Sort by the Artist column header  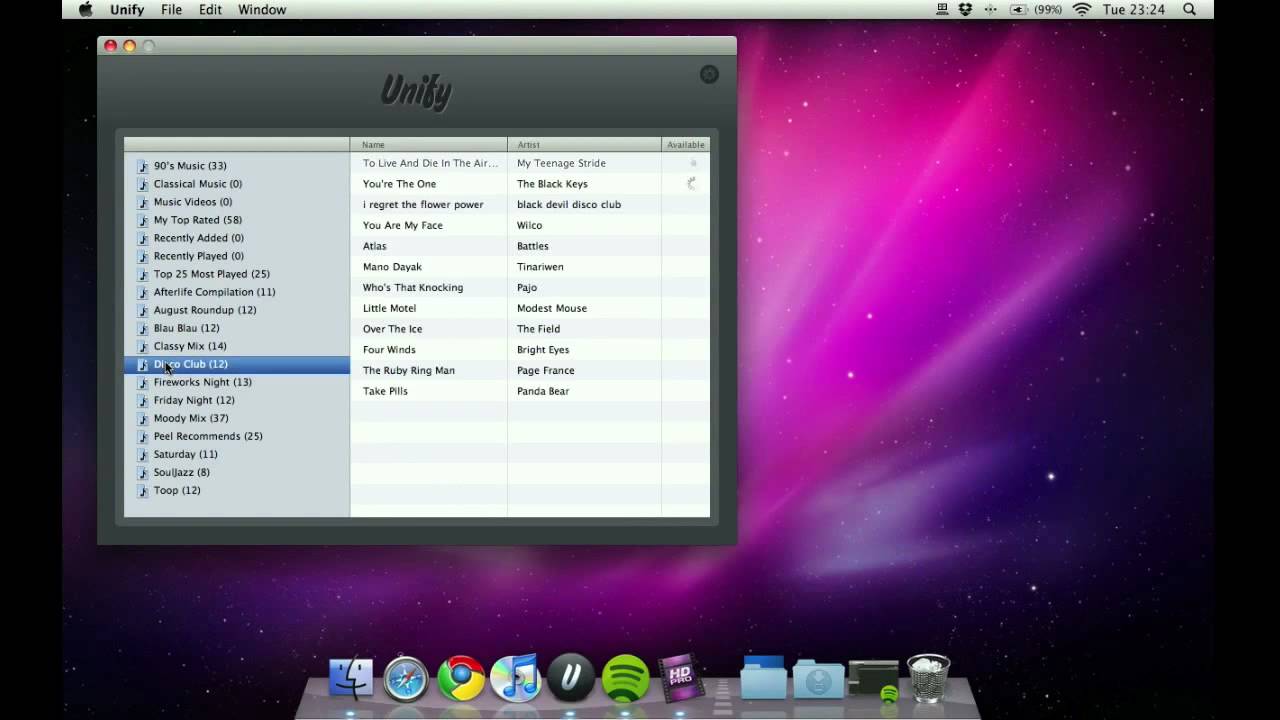tap(584, 144)
